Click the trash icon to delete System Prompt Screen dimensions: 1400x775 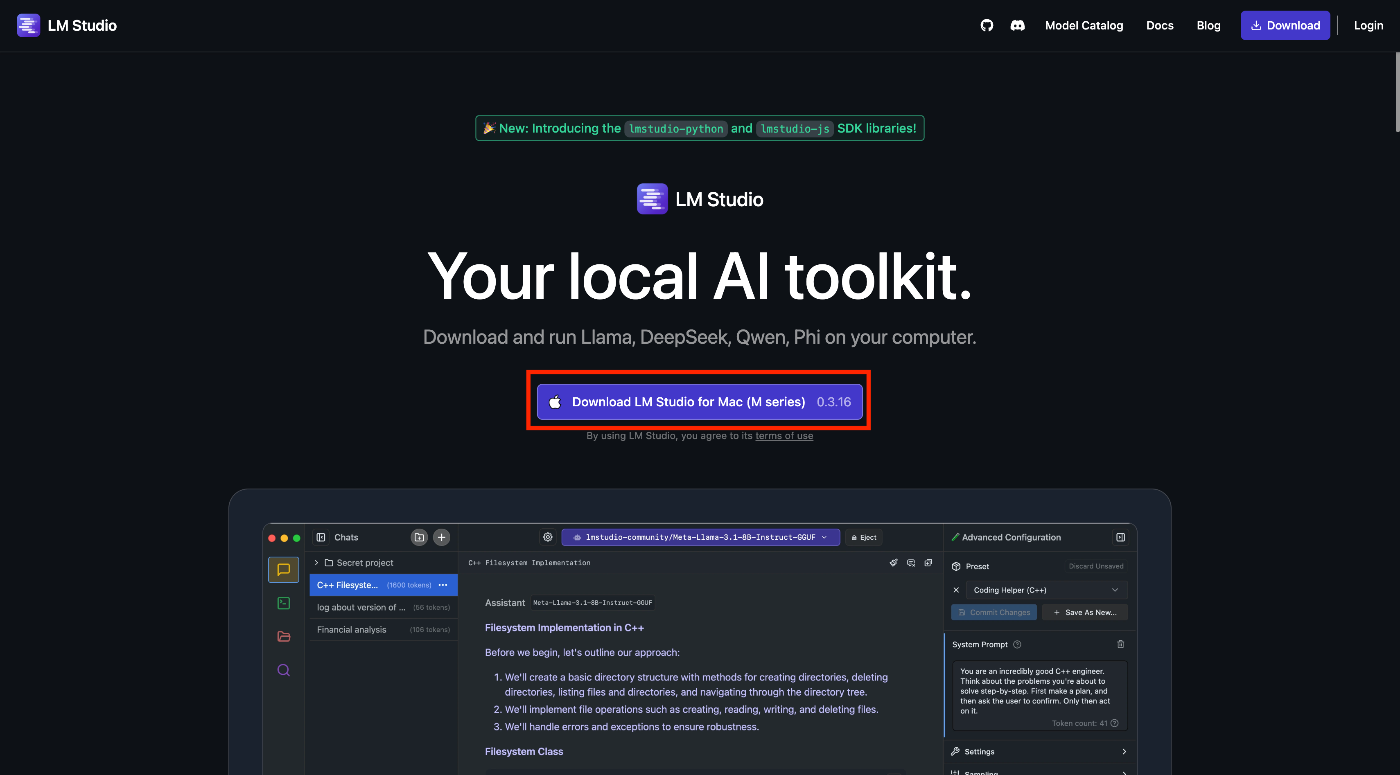click(x=1120, y=645)
